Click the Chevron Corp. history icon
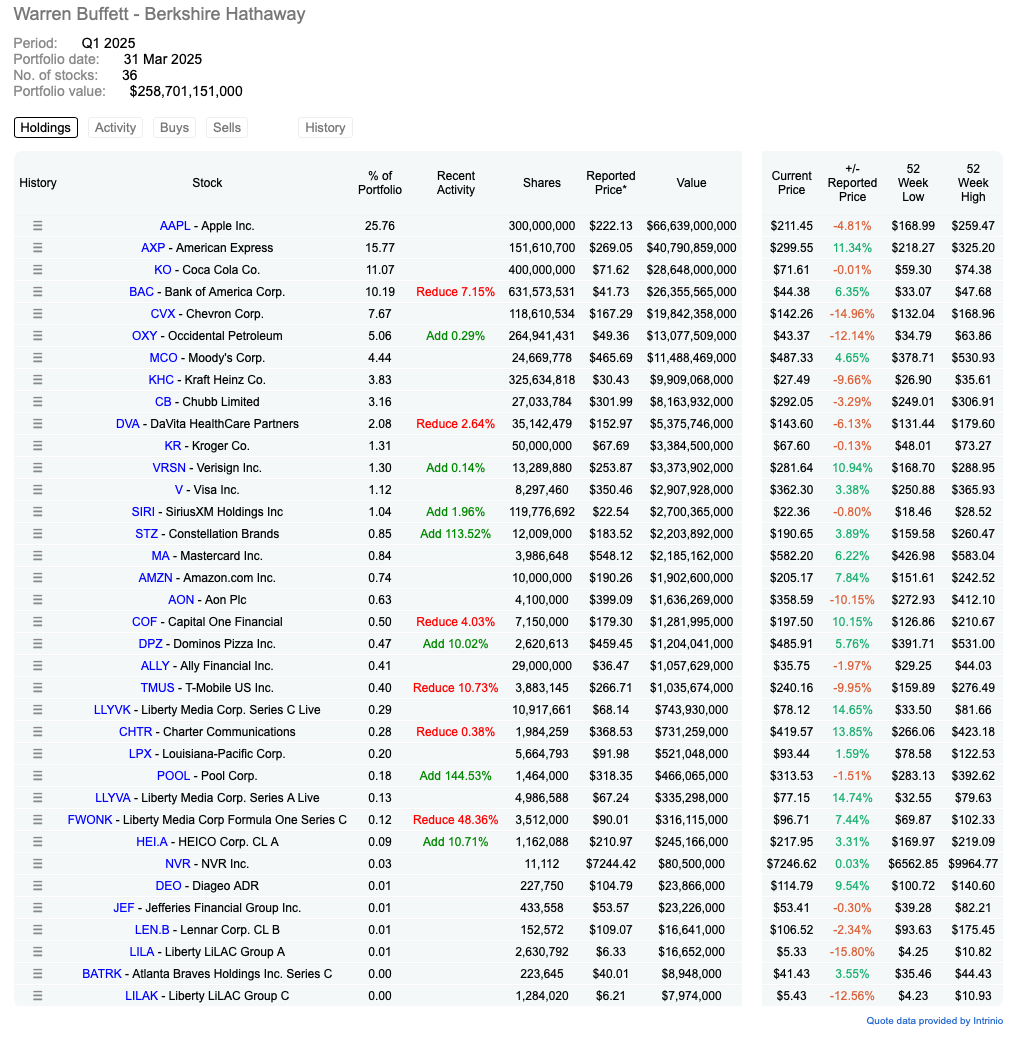Screen dimensions: 1014x1041 (x=38, y=313)
